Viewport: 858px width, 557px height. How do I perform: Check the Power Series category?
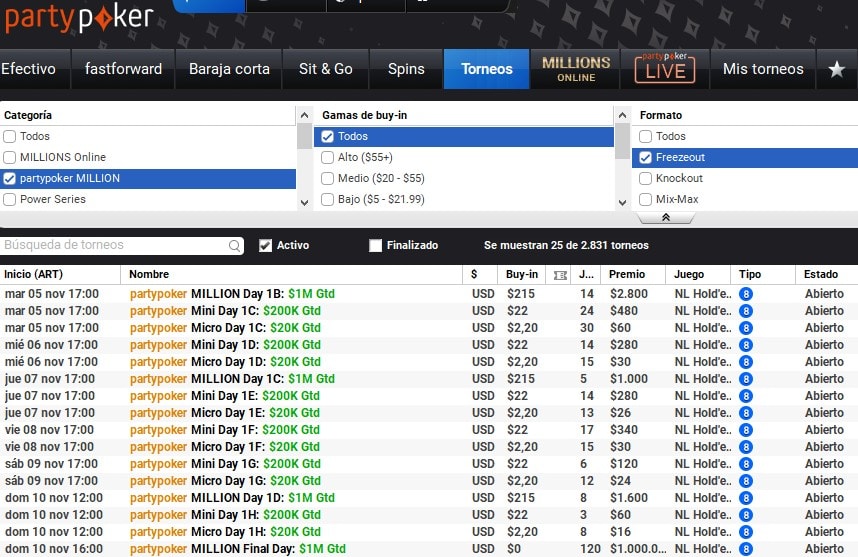[x=9, y=200]
